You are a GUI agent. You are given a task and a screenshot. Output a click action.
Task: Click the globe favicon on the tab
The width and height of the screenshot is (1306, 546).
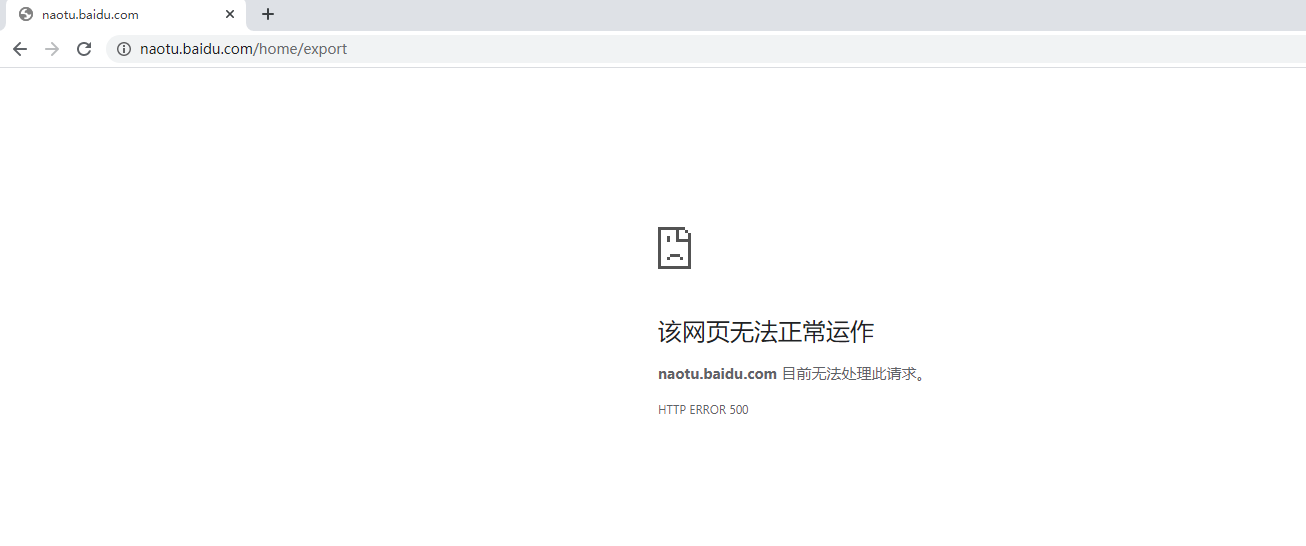point(26,15)
